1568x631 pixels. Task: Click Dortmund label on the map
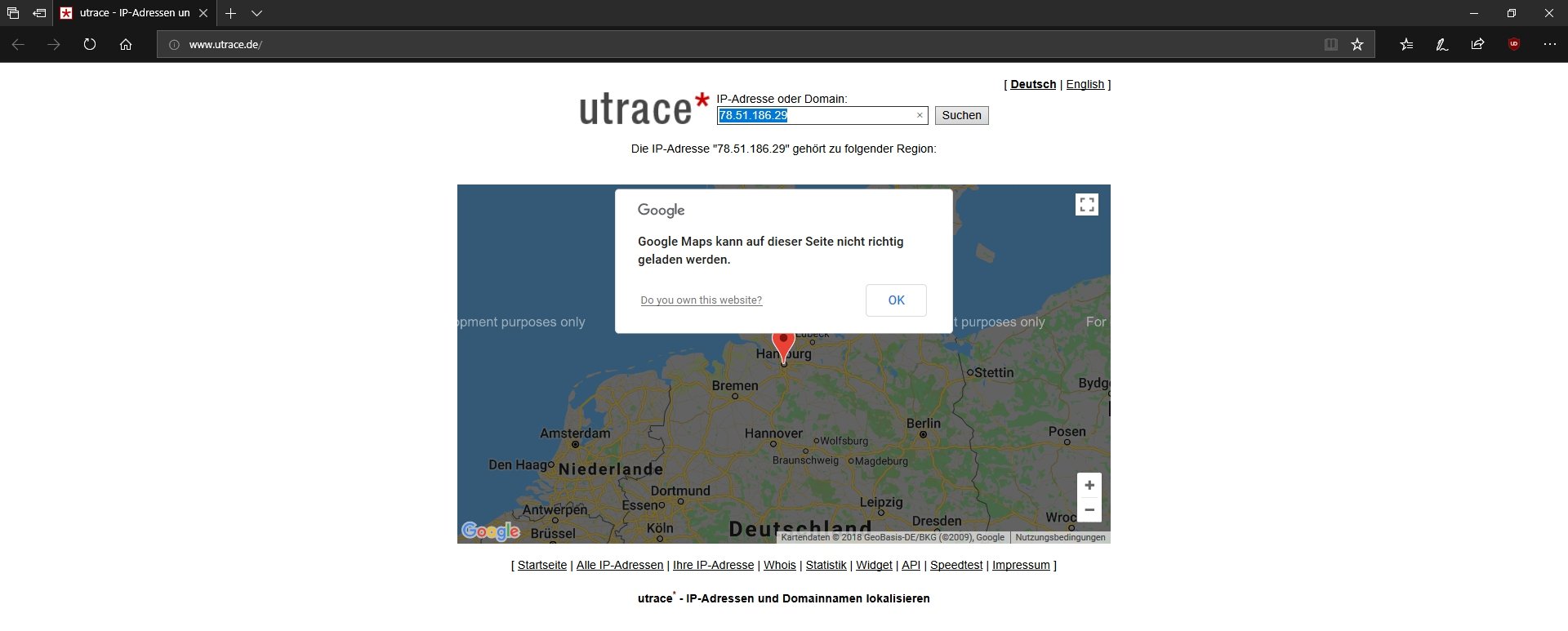[680, 491]
